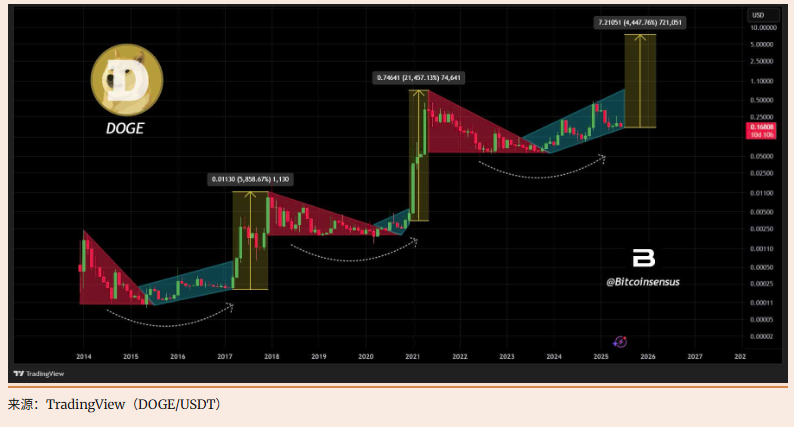Click the caption 来源：TradingView（DOGE/USDT）
This screenshot has width=794, height=427.
coord(115,405)
